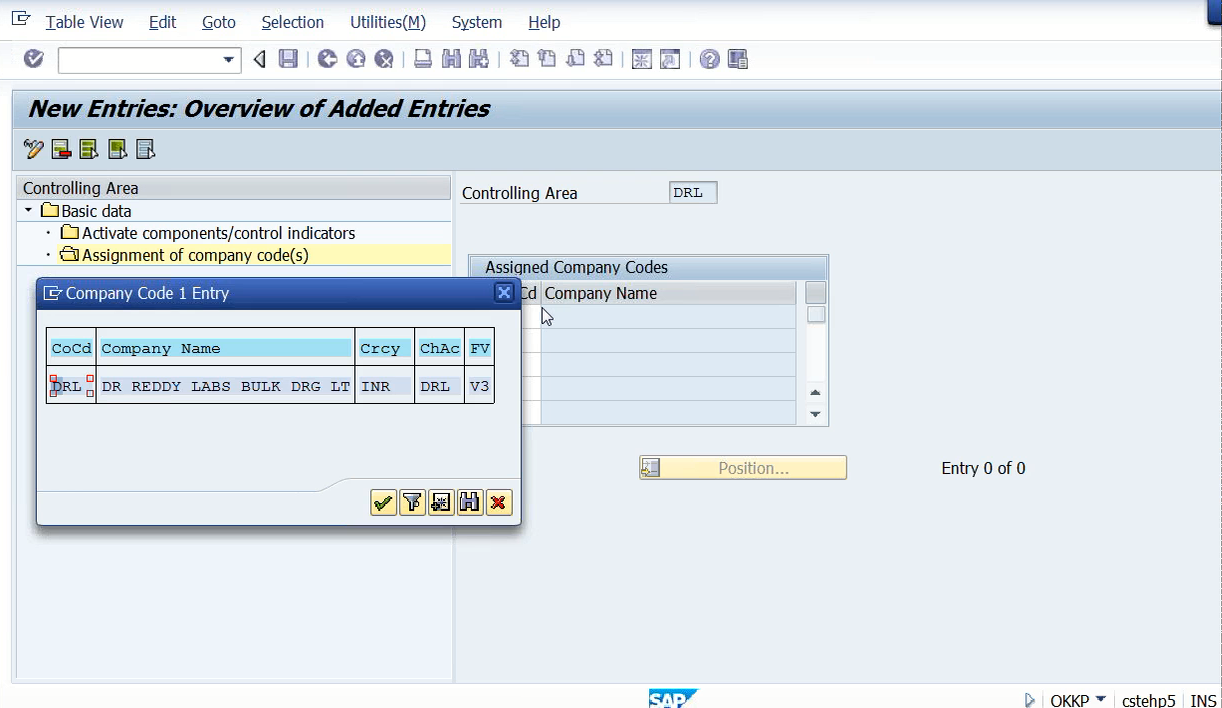Click the INR currency cell

click(x=385, y=386)
